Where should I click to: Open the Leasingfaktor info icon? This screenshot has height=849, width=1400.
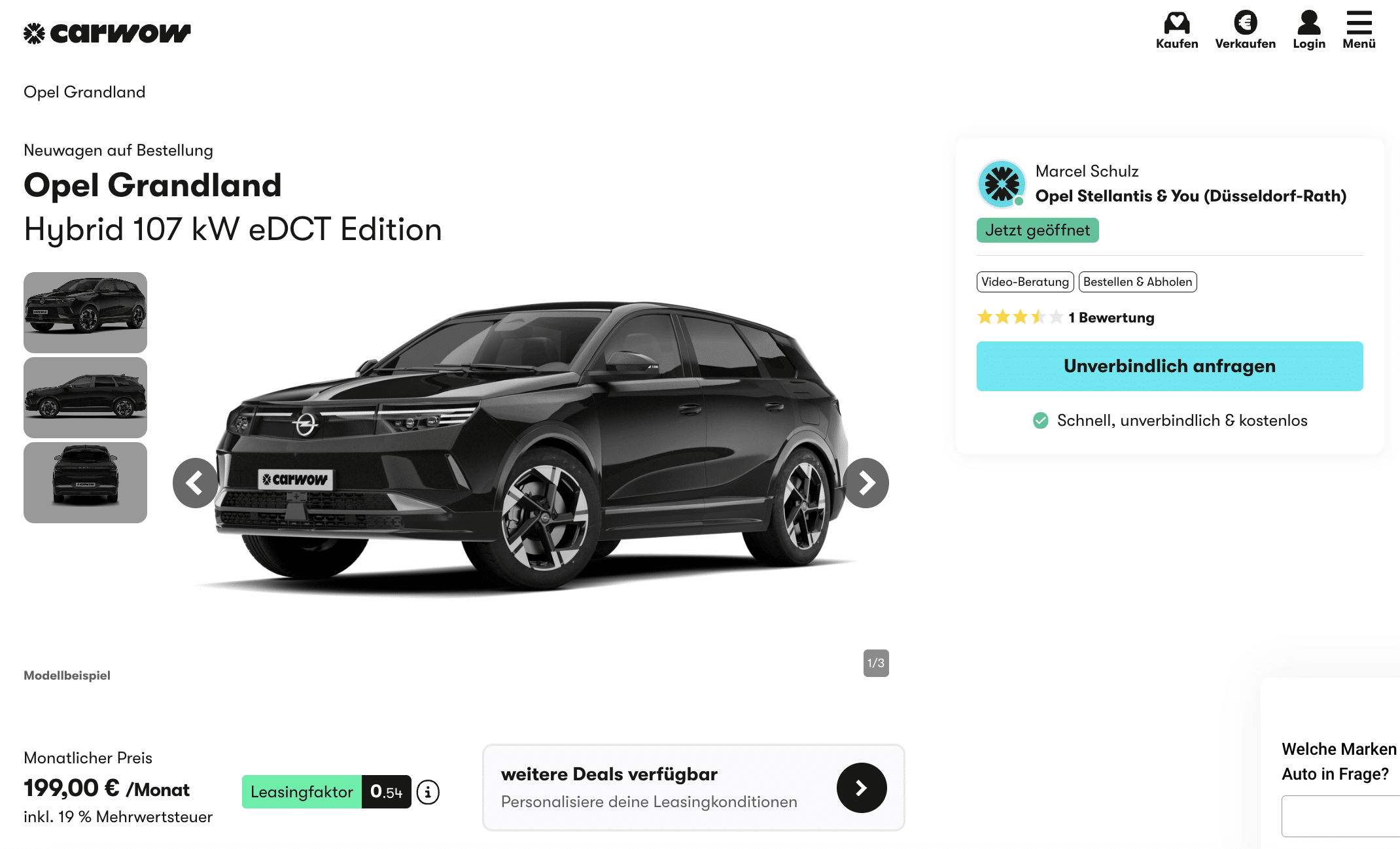pyautogui.click(x=428, y=792)
